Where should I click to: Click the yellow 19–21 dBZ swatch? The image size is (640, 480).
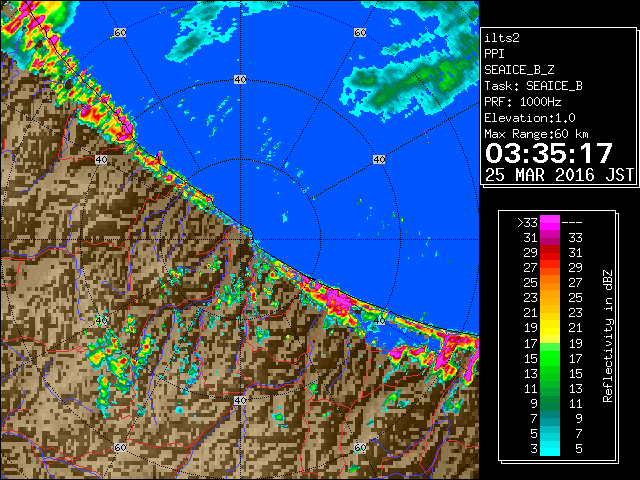point(550,328)
